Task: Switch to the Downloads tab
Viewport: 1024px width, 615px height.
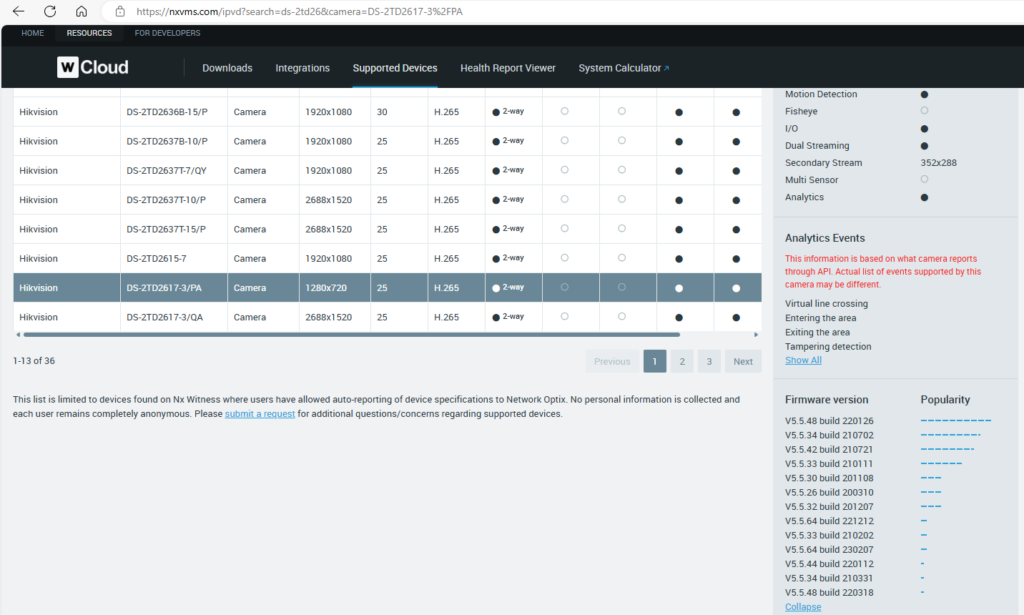Action: (x=227, y=68)
